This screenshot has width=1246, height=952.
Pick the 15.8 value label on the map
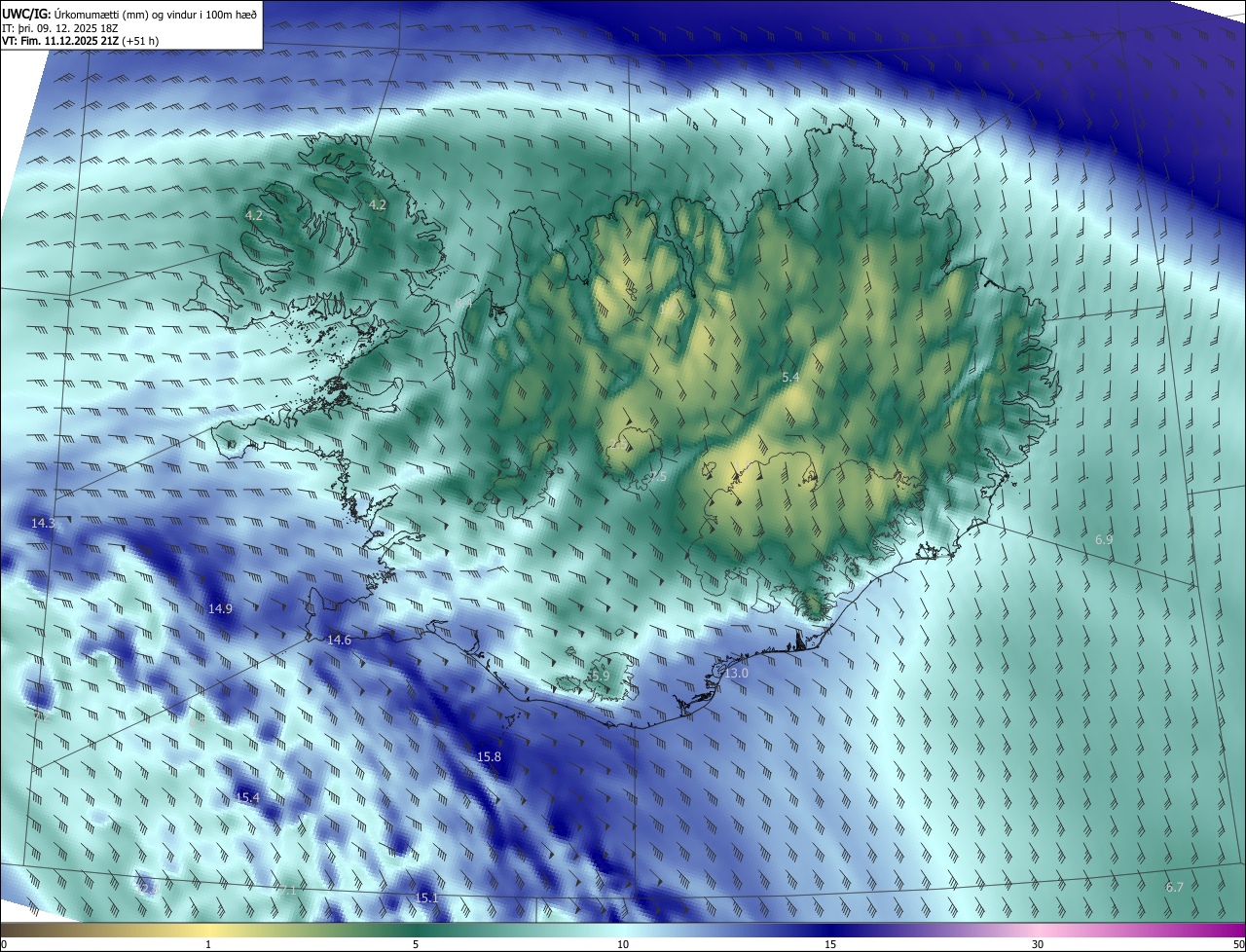pyautogui.click(x=489, y=756)
